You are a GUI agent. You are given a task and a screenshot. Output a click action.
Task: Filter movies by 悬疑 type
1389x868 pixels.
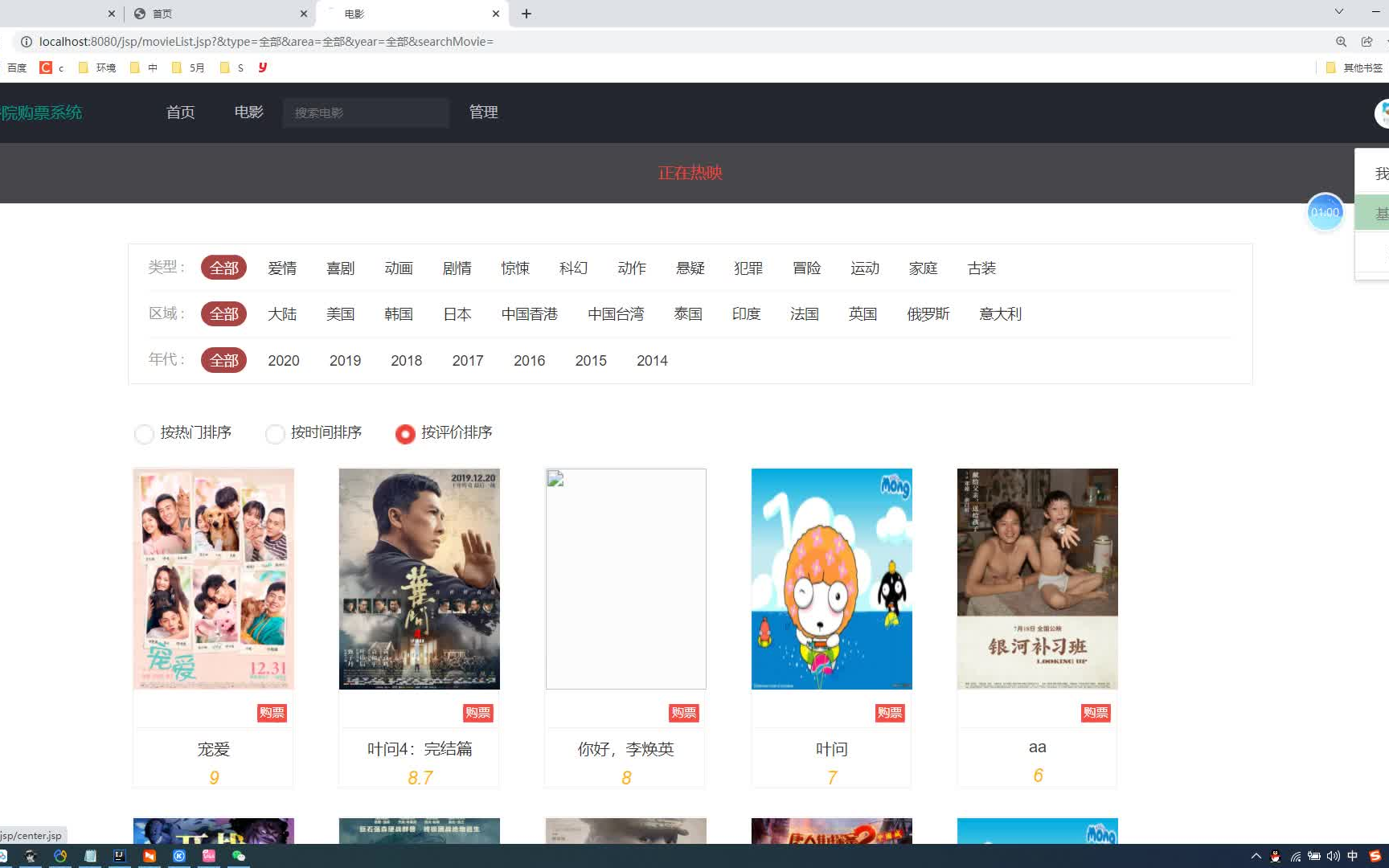[x=690, y=268]
